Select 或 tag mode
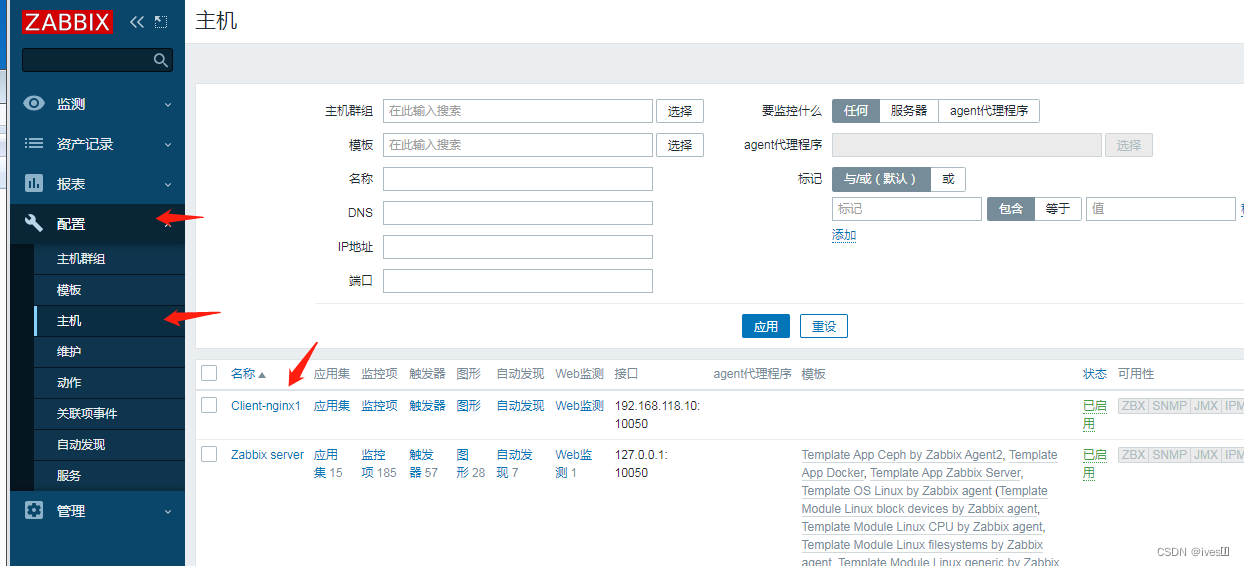The image size is (1244, 566). pyautogui.click(x=948, y=179)
